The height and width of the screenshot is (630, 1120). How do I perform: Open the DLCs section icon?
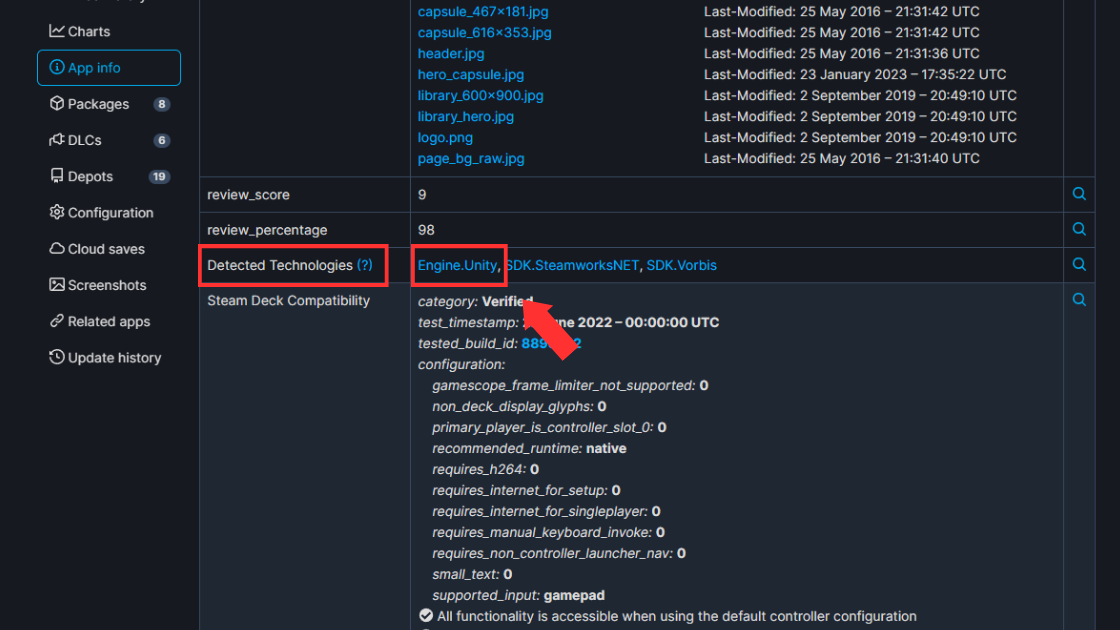[58, 140]
